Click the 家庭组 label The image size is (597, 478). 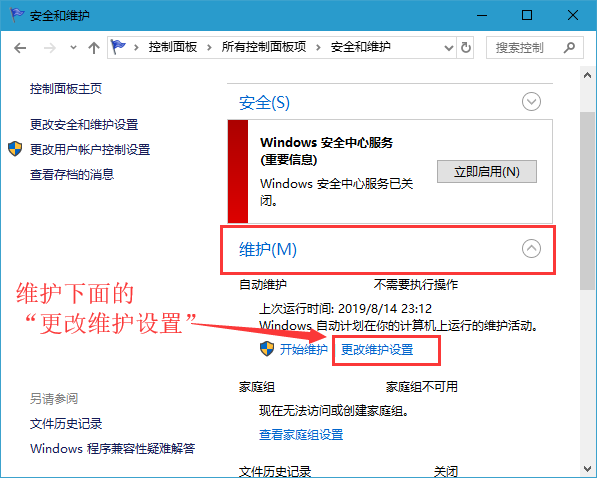pyautogui.click(x=257, y=387)
